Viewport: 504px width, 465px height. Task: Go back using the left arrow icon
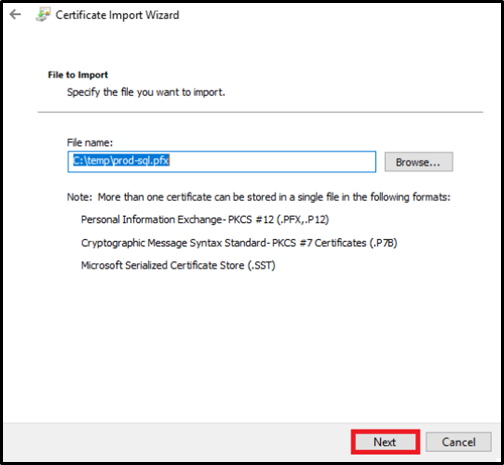click(x=15, y=14)
